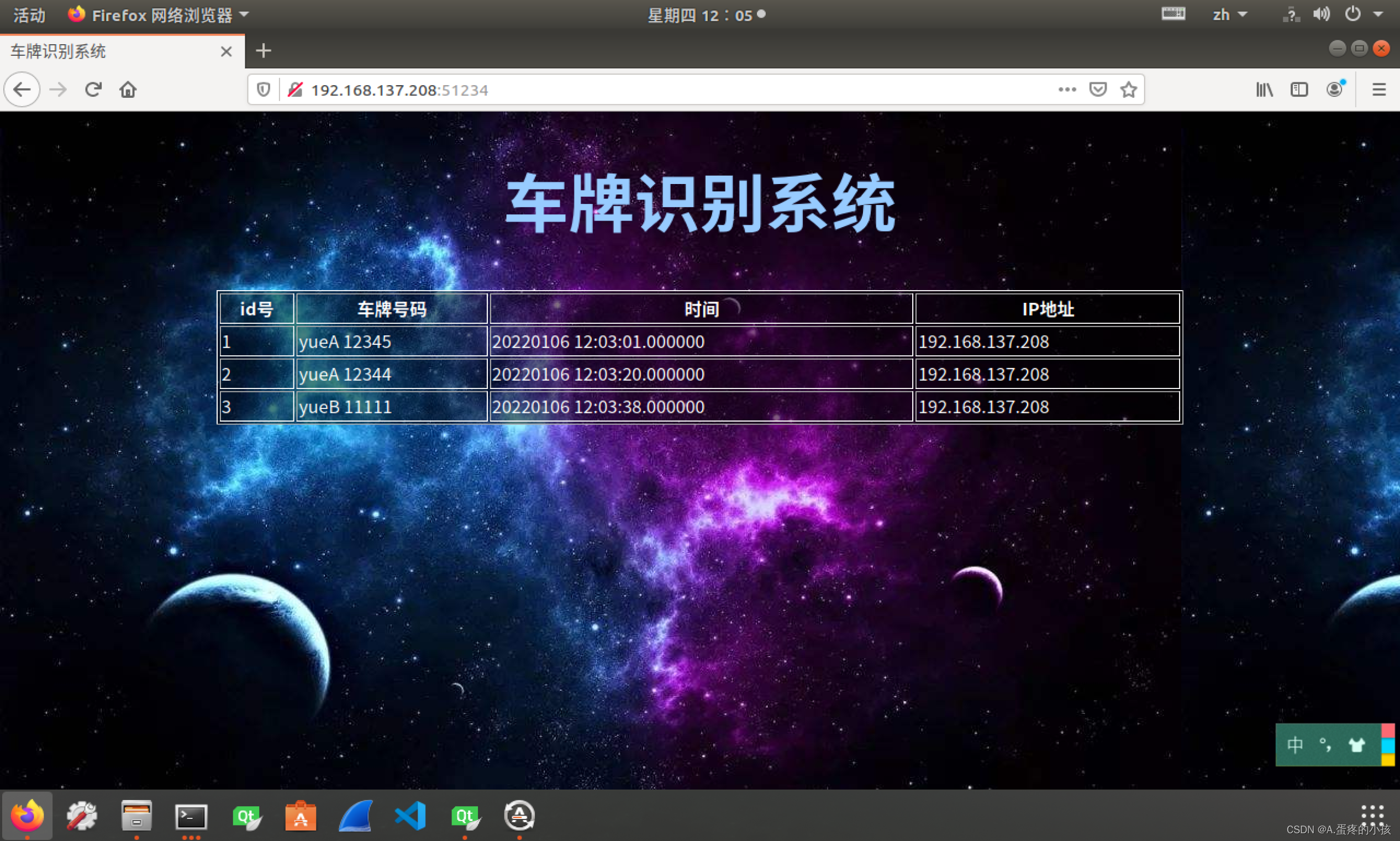
Task: Open the Firefox 网络浏览器 app menu
Action: (x=161, y=15)
